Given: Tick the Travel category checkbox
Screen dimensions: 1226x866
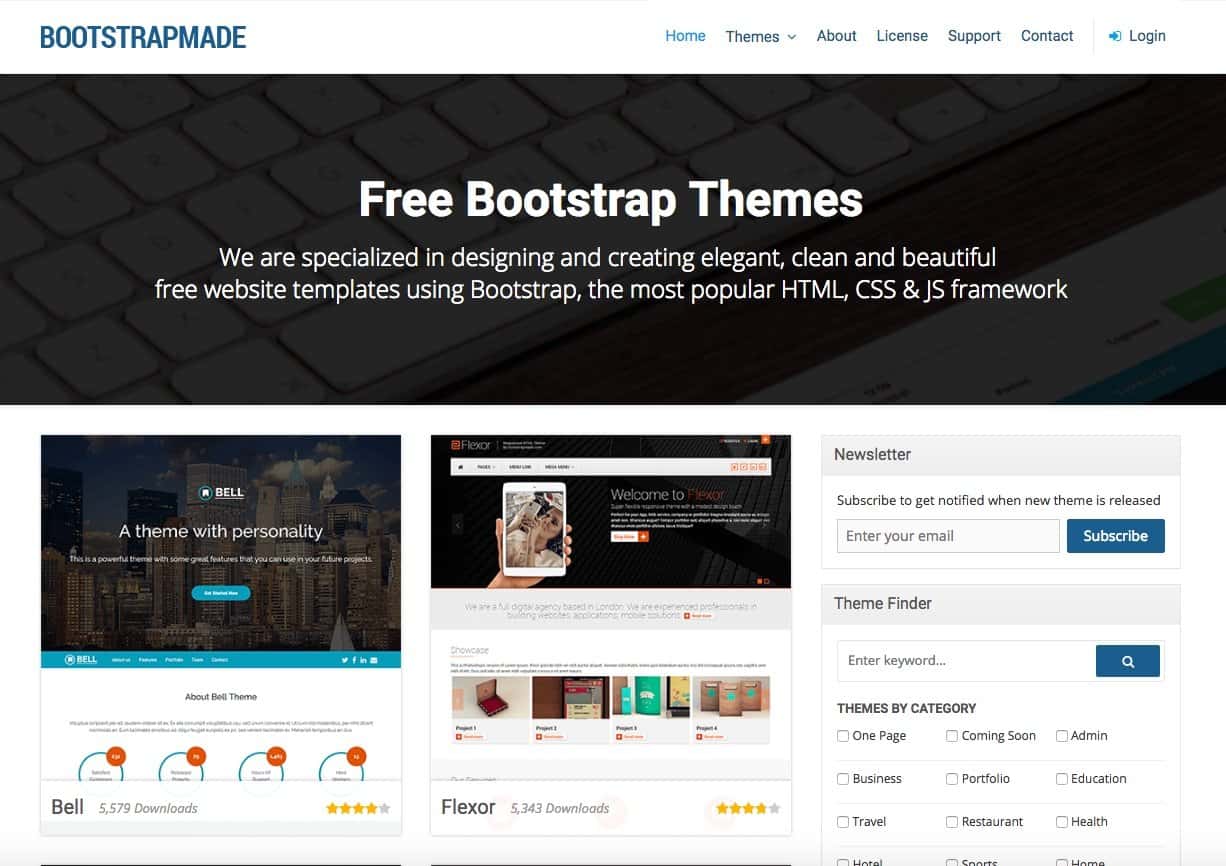Looking at the screenshot, I should pyautogui.click(x=843, y=822).
